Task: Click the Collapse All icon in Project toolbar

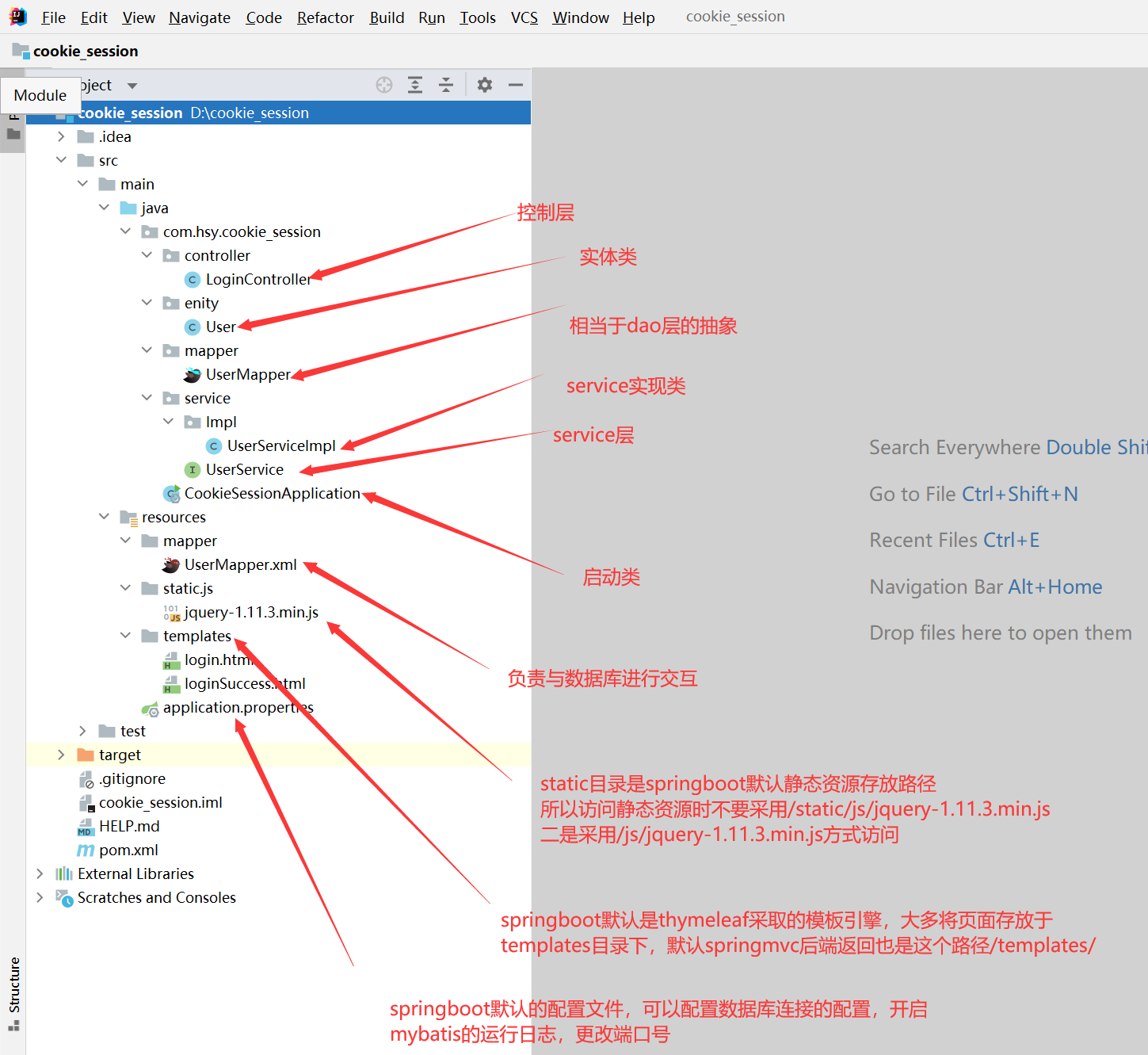Action: pos(446,85)
